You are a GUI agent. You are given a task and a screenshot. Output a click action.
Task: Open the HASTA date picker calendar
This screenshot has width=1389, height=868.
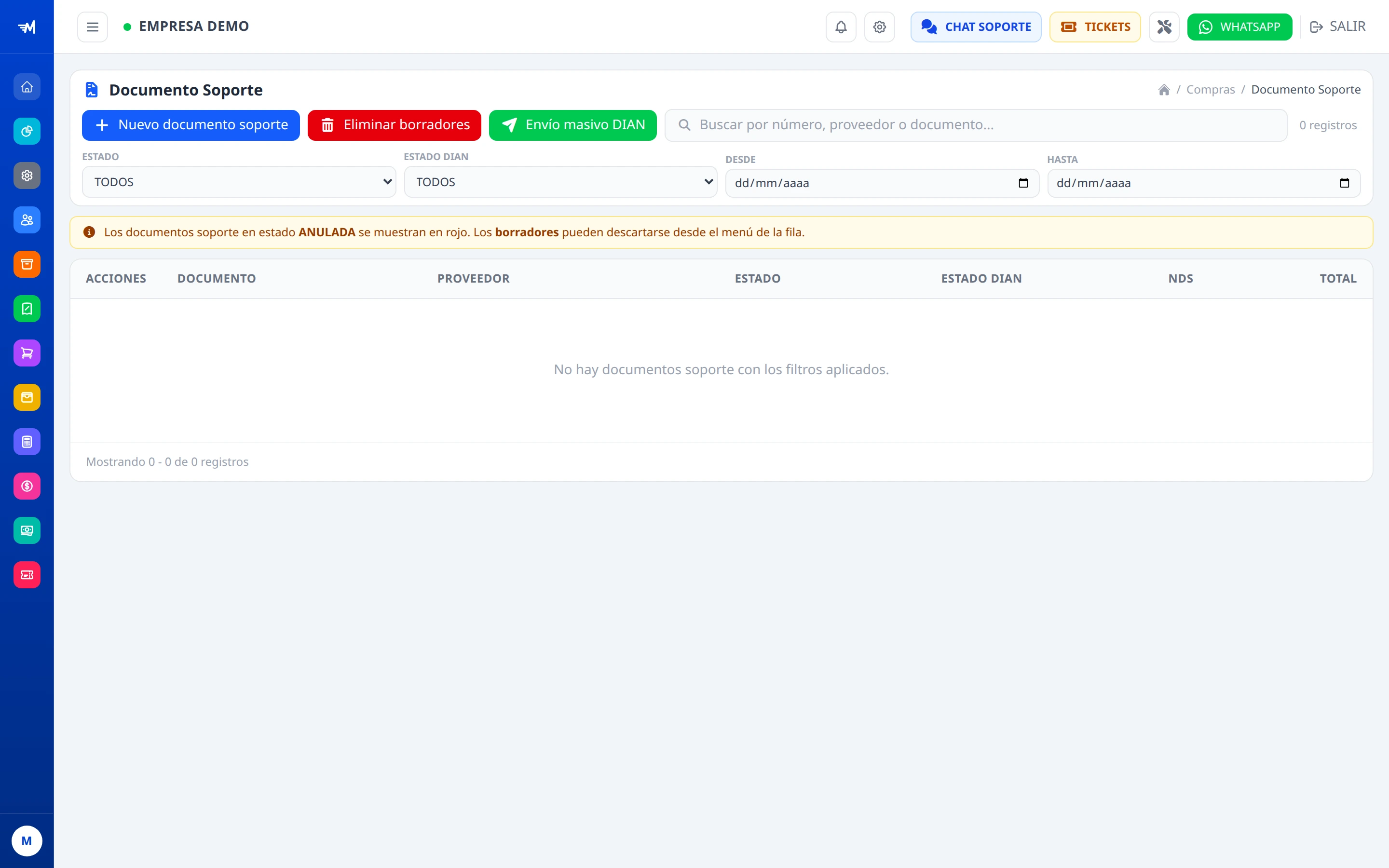tap(1344, 183)
